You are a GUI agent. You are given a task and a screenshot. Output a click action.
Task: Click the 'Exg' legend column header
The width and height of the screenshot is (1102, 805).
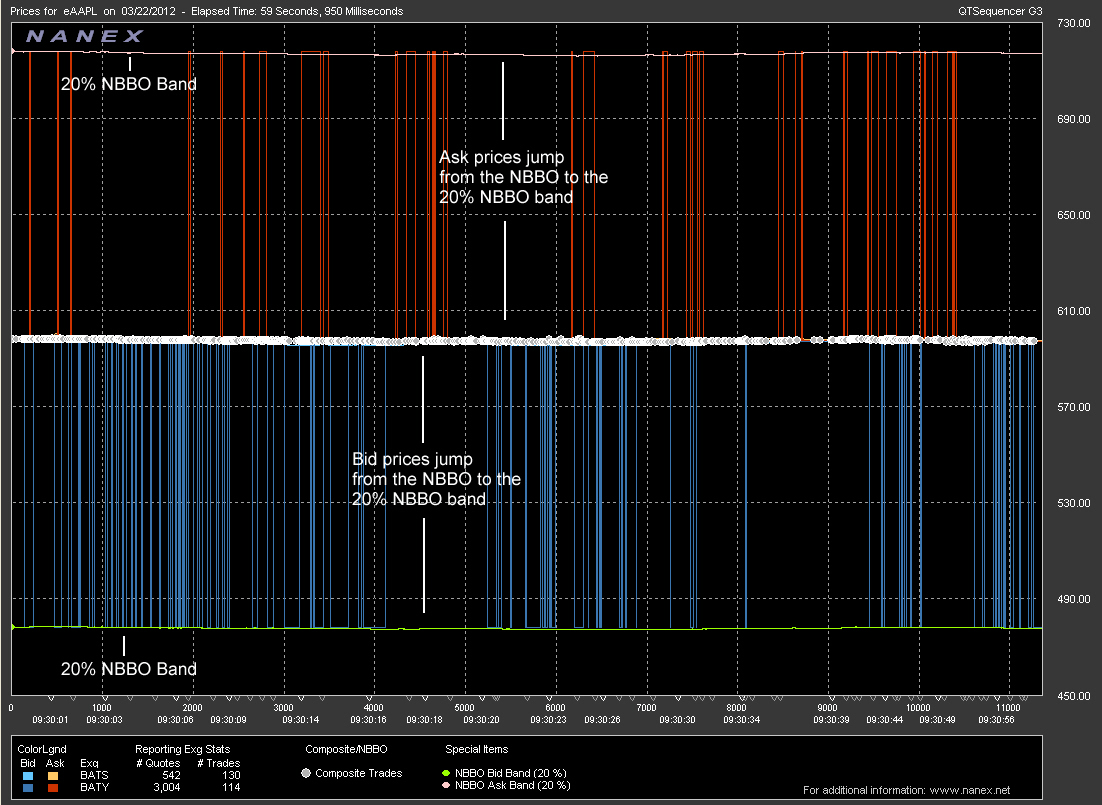click(89, 764)
